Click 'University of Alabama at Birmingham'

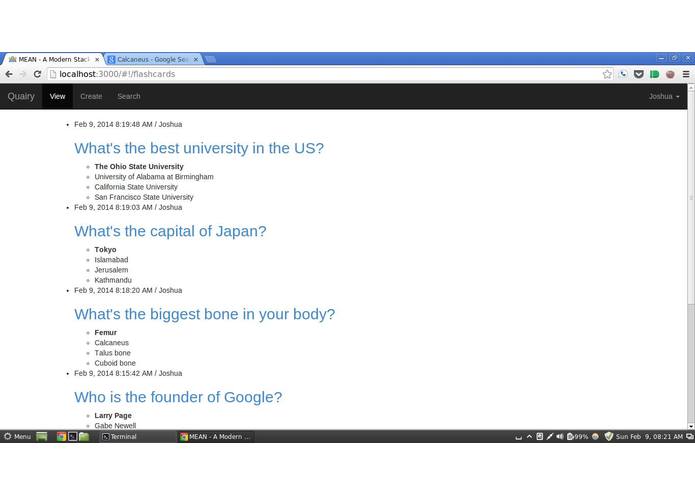154,177
